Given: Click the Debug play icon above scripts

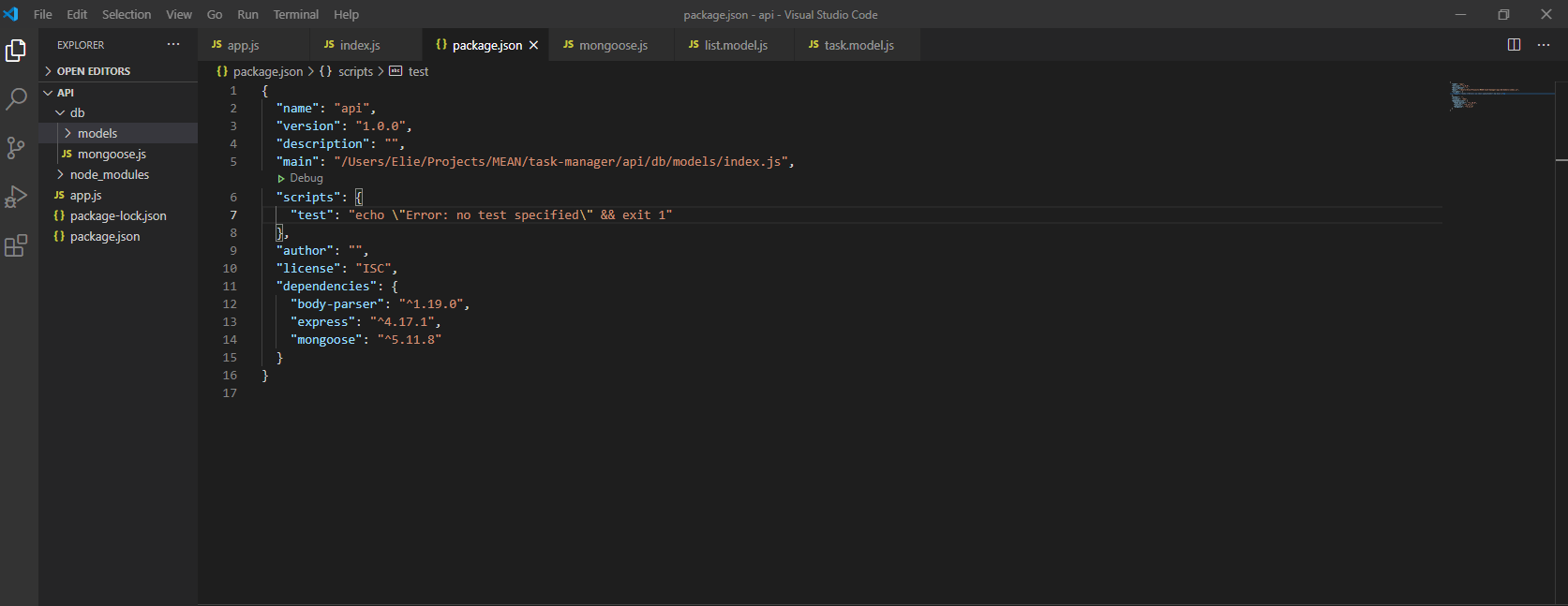Looking at the screenshot, I should 281,178.
